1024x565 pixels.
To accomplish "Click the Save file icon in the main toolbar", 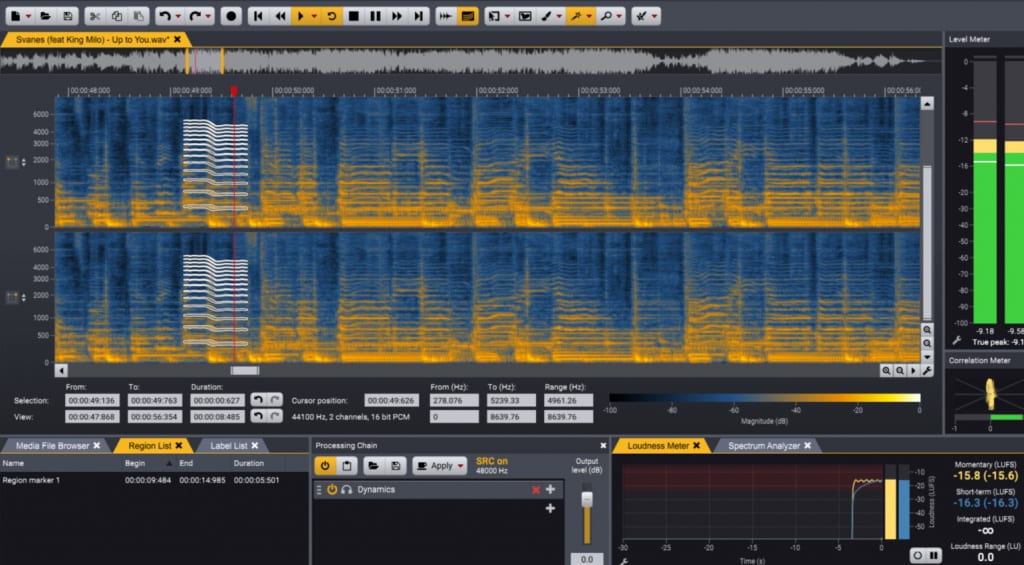I will point(67,16).
